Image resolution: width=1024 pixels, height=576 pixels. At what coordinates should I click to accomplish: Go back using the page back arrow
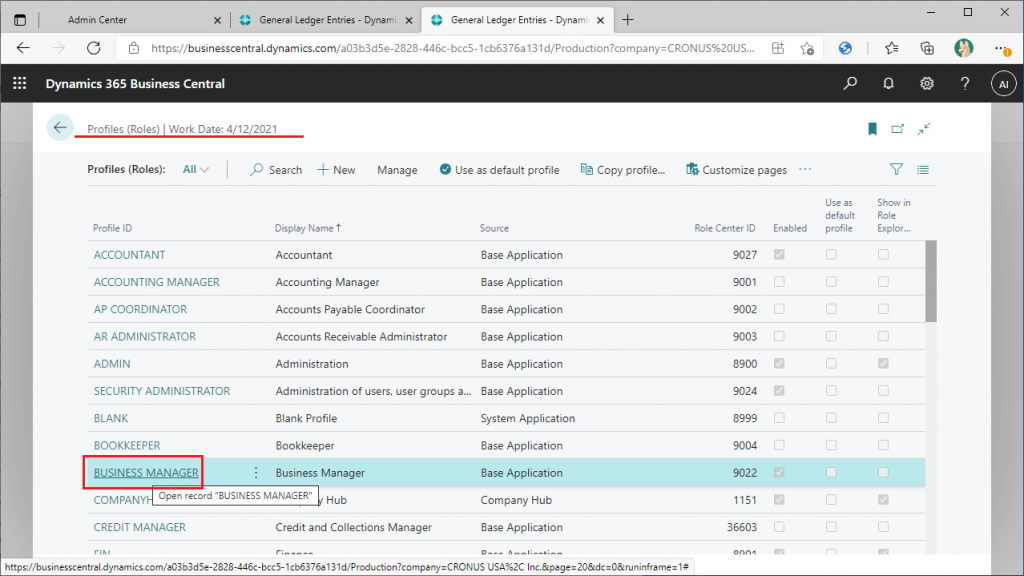point(60,128)
